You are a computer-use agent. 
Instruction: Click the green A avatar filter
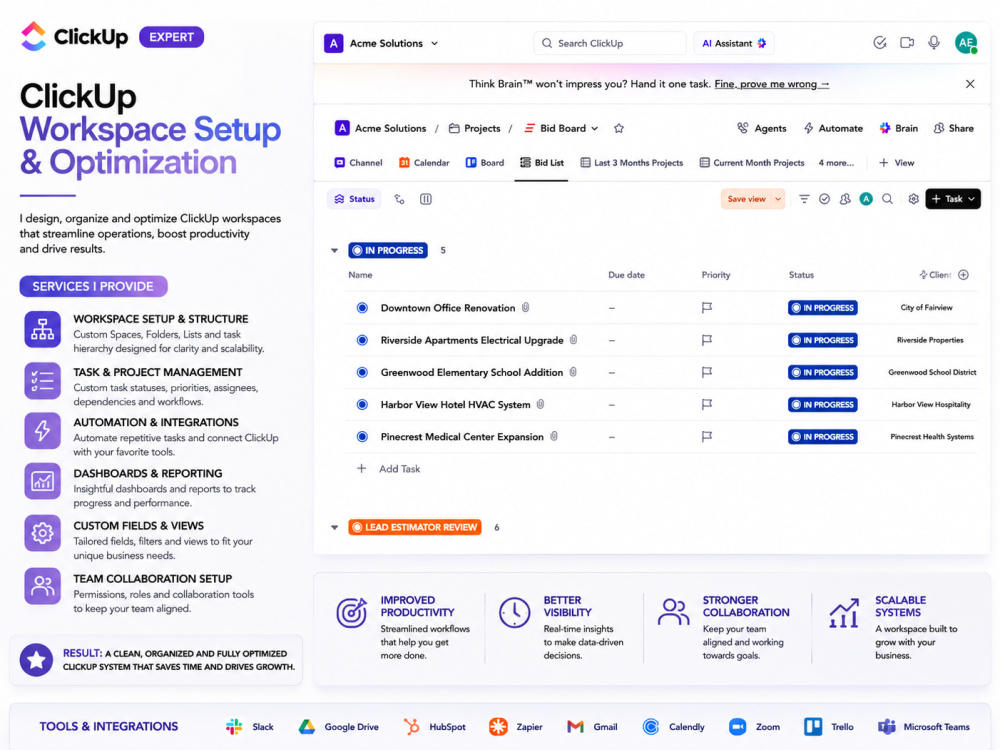coord(866,199)
